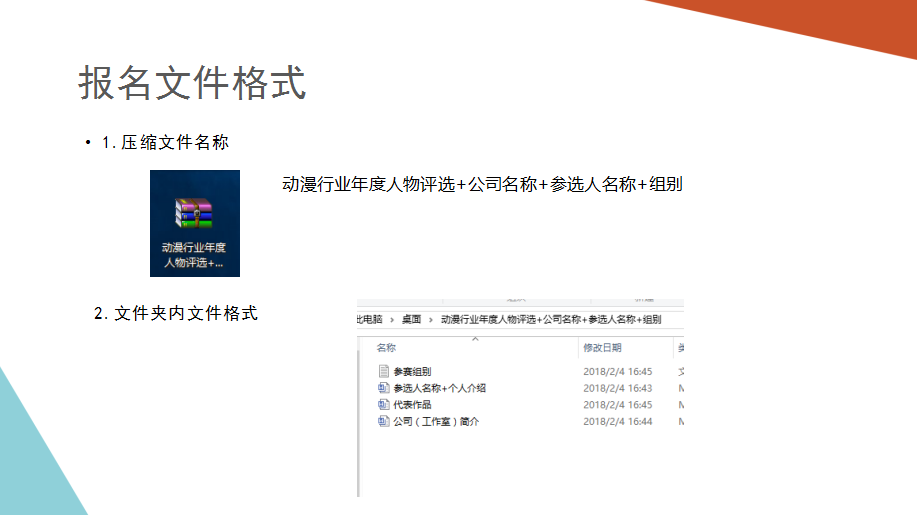Expand the chevron after 桌面 breadcrumb
The image size is (917, 515).
pyautogui.click(x=431, y=320)
